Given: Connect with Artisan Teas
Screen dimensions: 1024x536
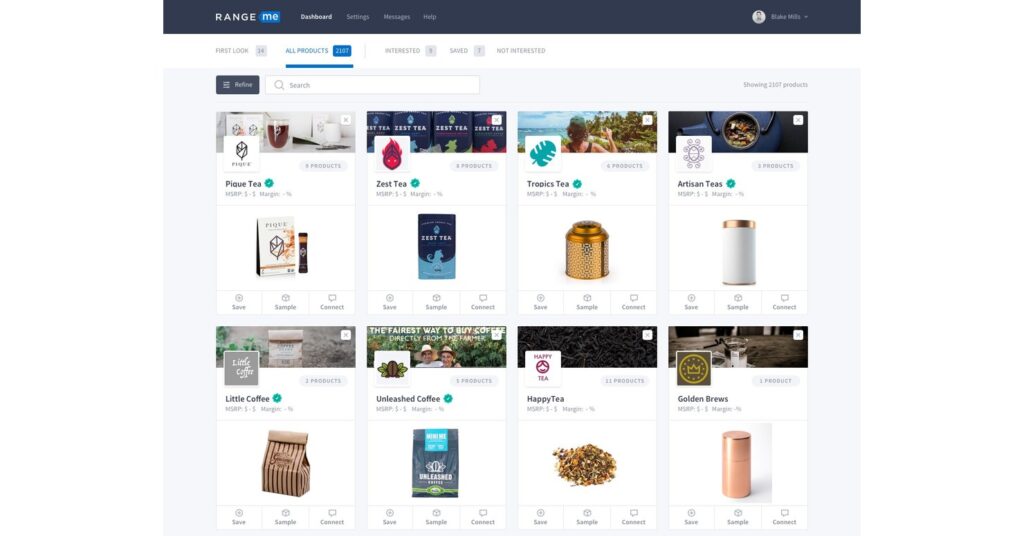Looking at the screenshot, I should pyautogui.click(x=784, y=302).
